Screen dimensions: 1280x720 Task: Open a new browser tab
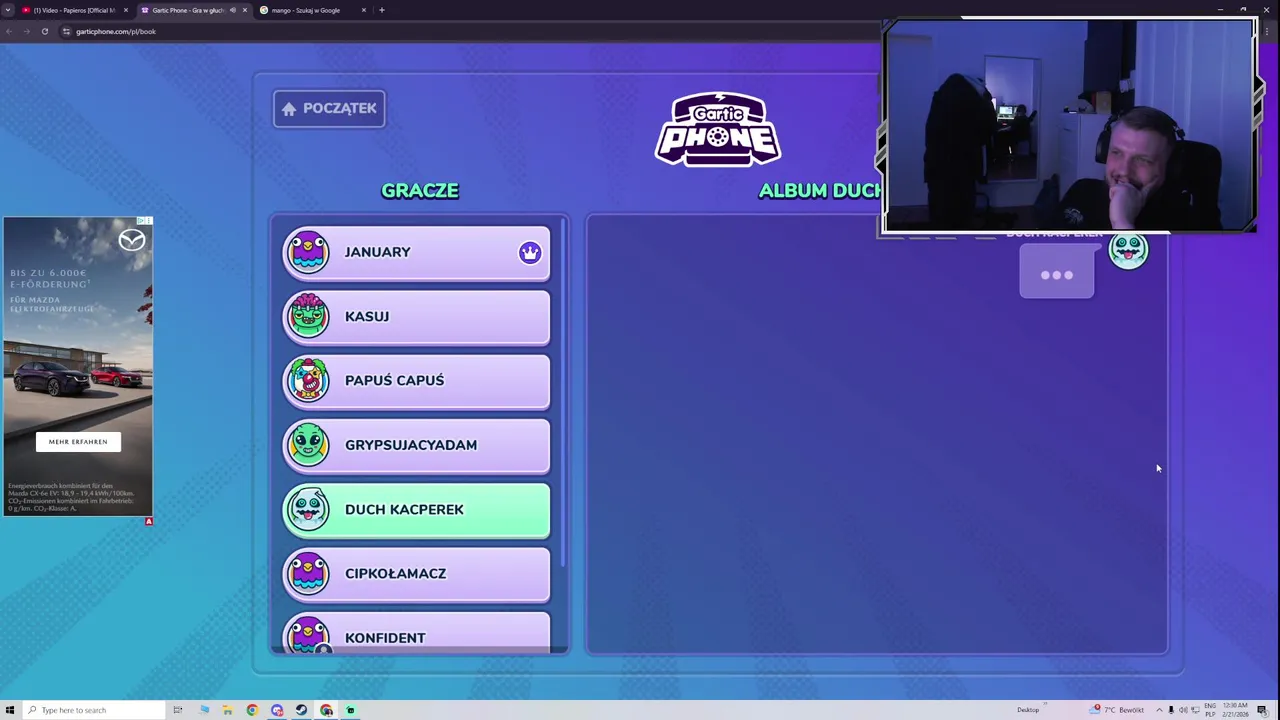[x=381, y=10]
